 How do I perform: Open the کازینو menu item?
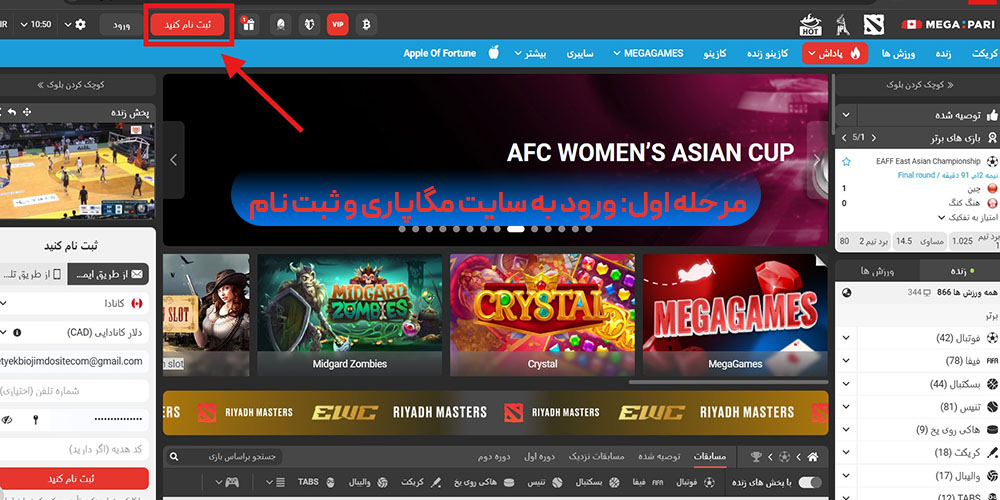[x=715, y=54]
